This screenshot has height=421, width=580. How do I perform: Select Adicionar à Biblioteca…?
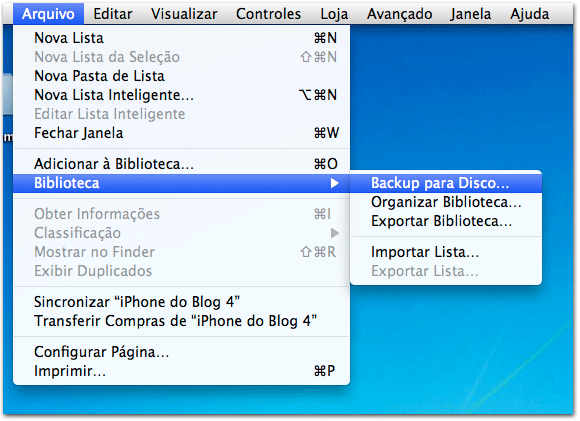[x=181, y=164]
